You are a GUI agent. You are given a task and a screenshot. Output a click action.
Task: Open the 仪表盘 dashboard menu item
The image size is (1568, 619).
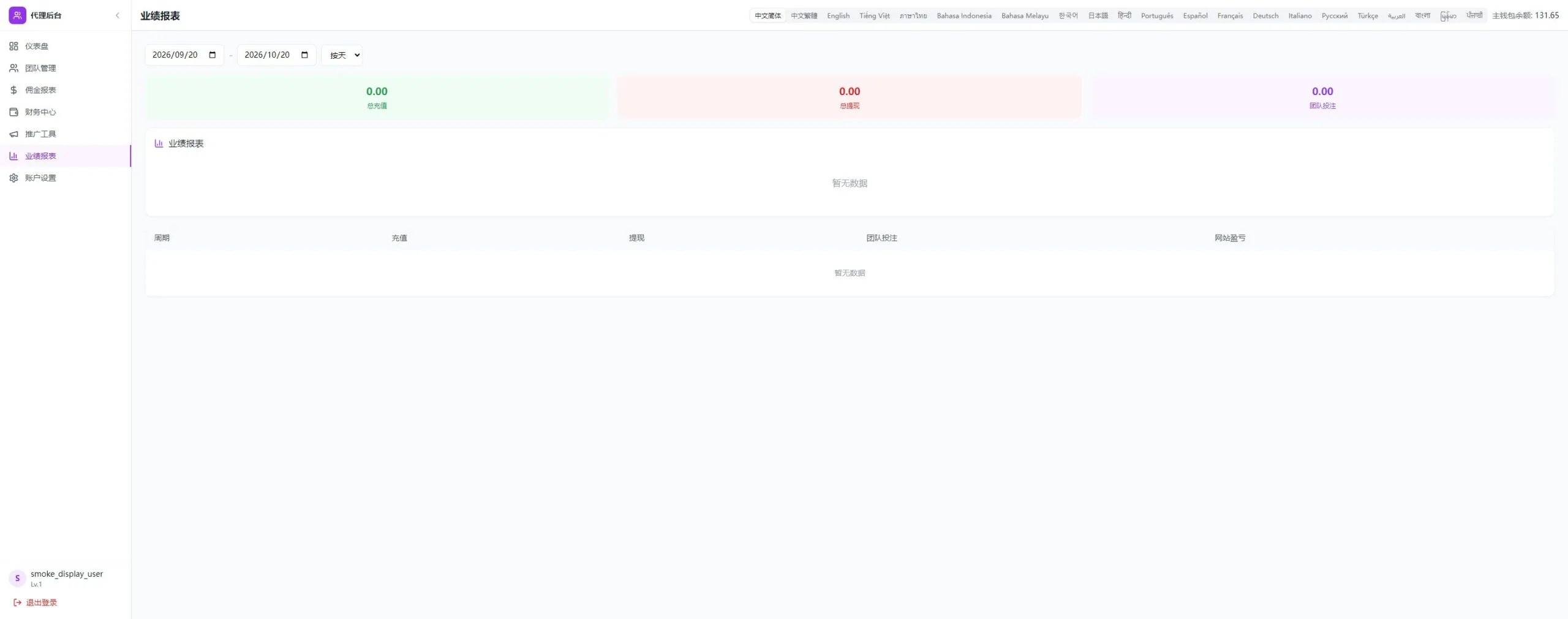pyautogui.click(x=66, y=46)
